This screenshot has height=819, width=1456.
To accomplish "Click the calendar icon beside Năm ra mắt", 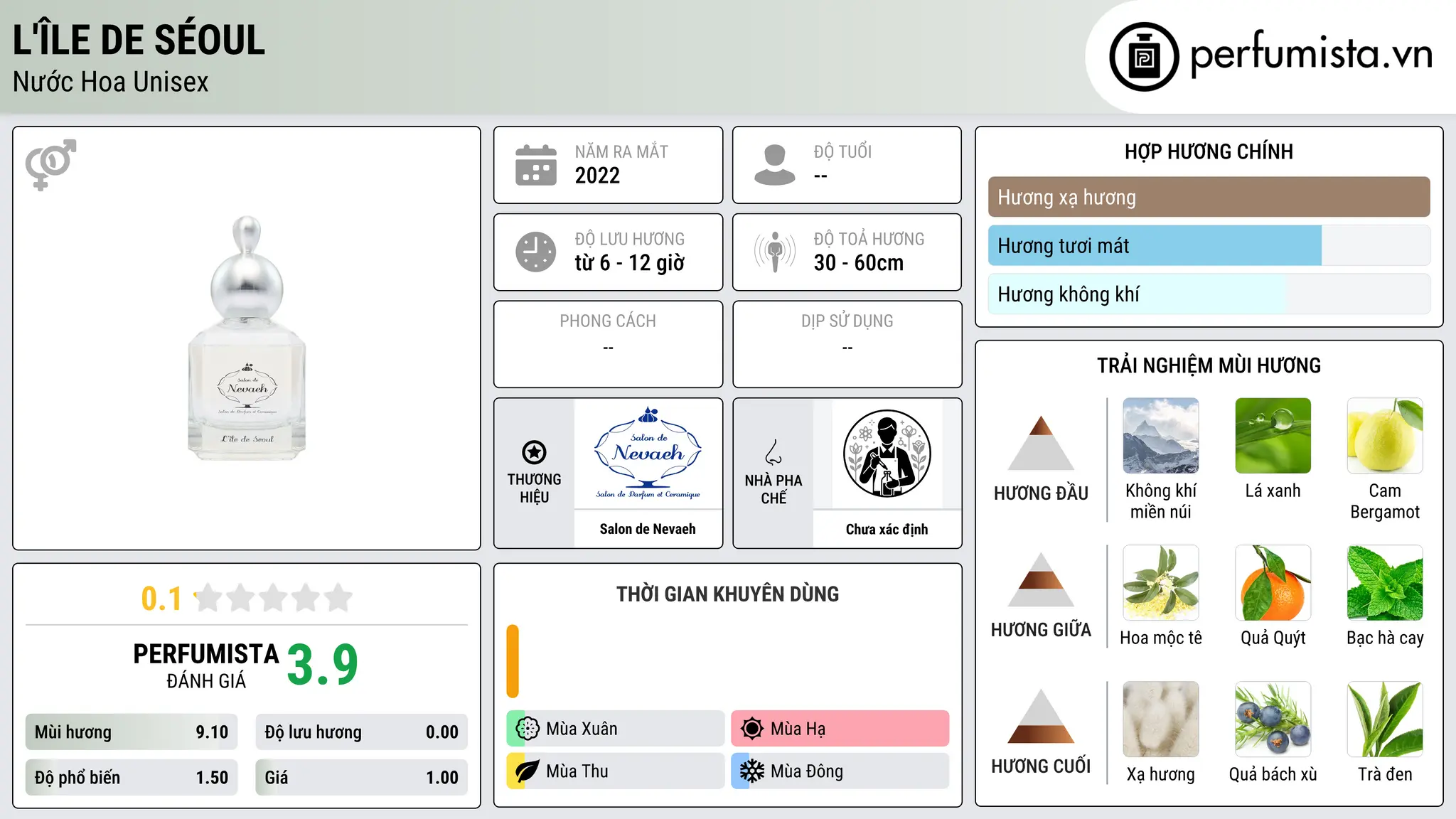I will point(536,165).
